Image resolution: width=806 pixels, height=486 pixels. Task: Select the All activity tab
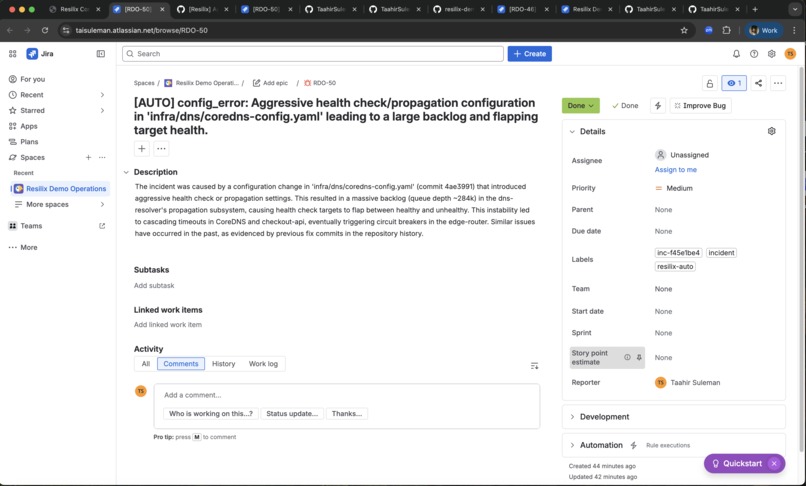[145, 364]
